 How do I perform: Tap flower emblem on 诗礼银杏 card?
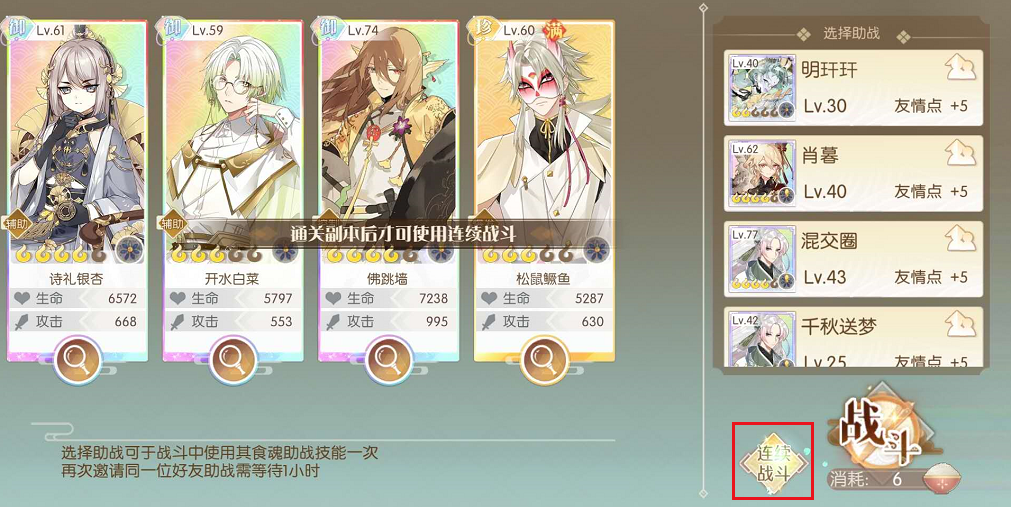tap(129, 250)
